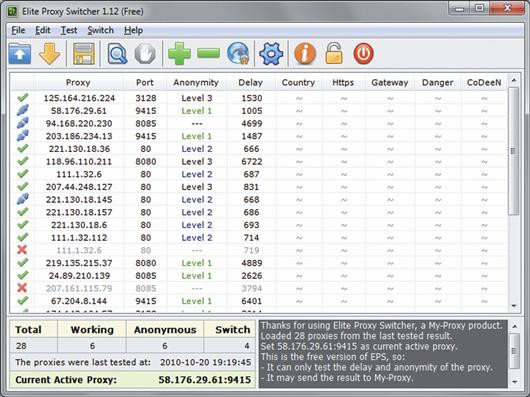Click the globe browser toolbar icon
The image size is (530, 397).
pos(238,54)
